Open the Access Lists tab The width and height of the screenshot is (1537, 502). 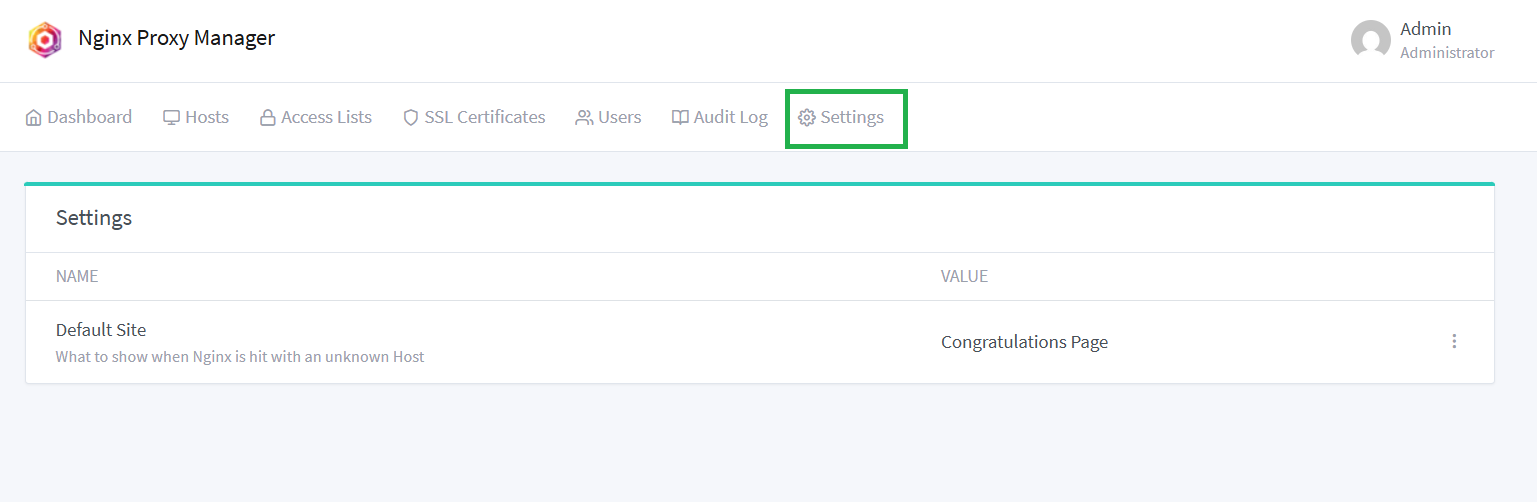(316, 118)
